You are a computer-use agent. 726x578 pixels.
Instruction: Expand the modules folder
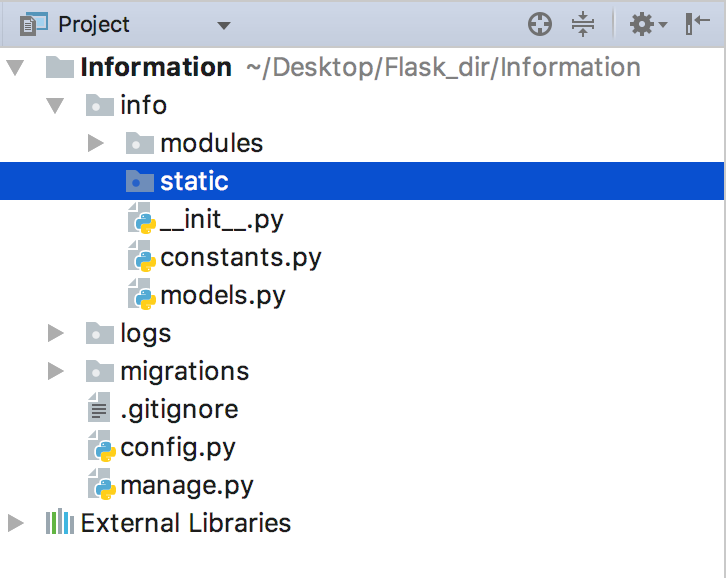click(x=95, y=143)
